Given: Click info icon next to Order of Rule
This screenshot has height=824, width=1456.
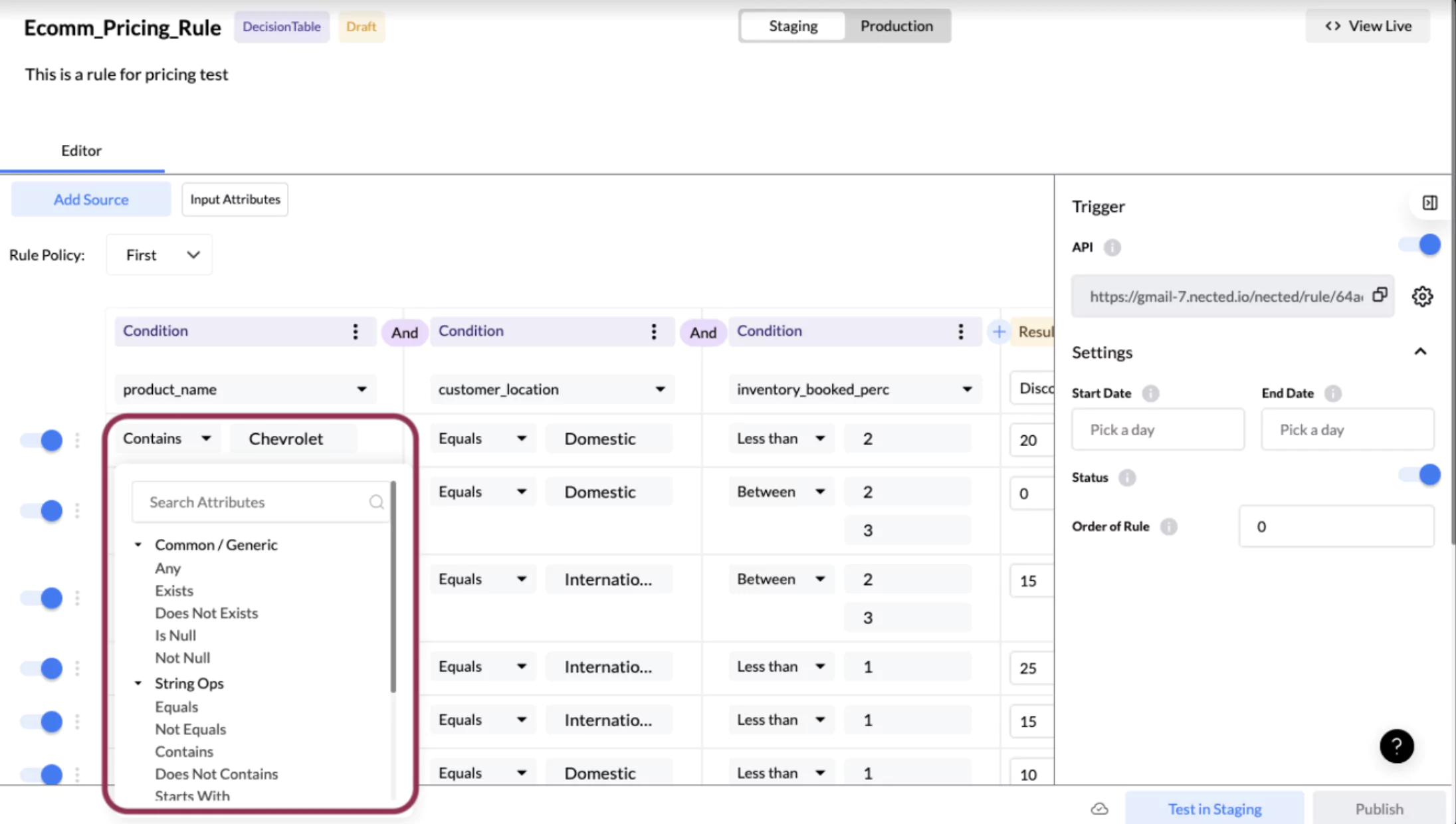Looking at the screenshot, I should coord(1168,527).
